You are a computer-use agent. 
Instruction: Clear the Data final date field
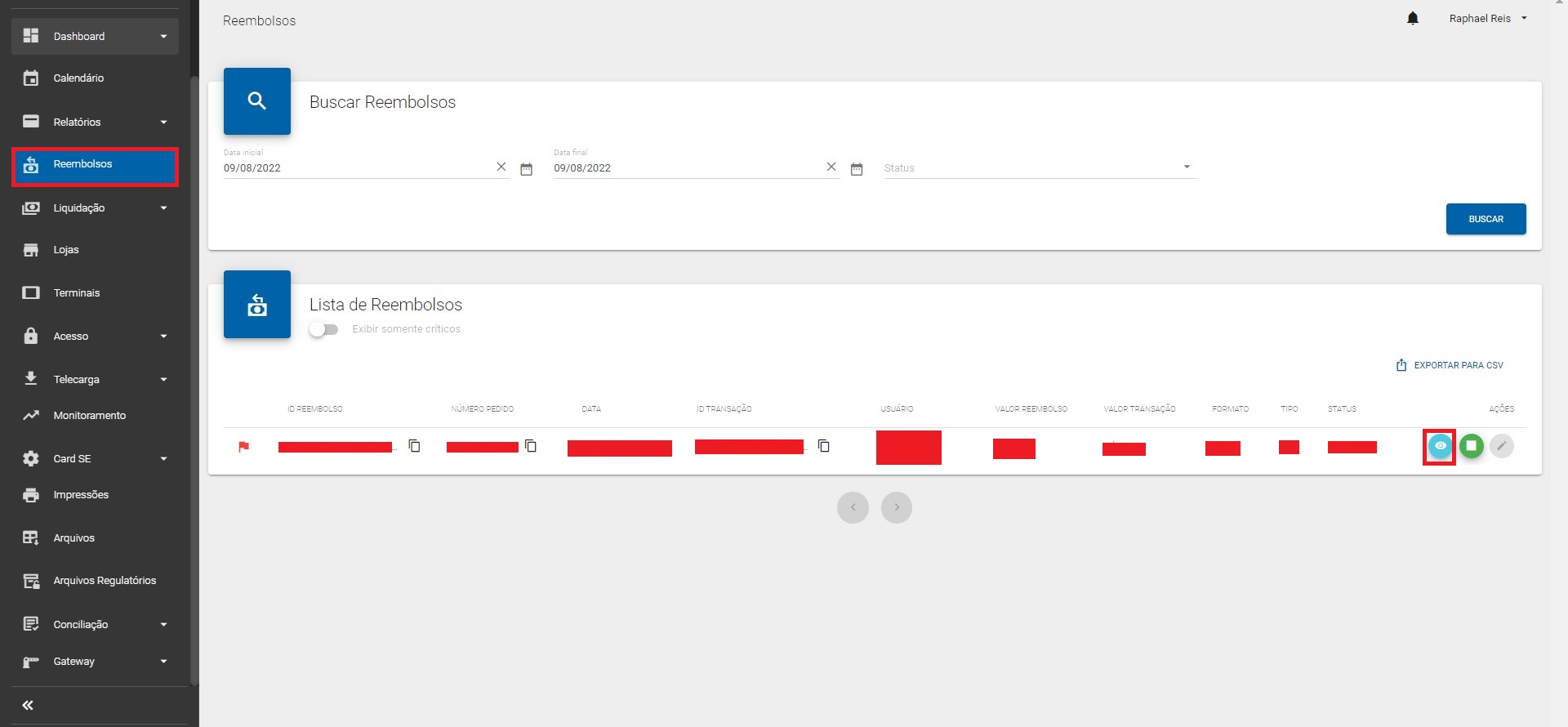coord(831,167)
